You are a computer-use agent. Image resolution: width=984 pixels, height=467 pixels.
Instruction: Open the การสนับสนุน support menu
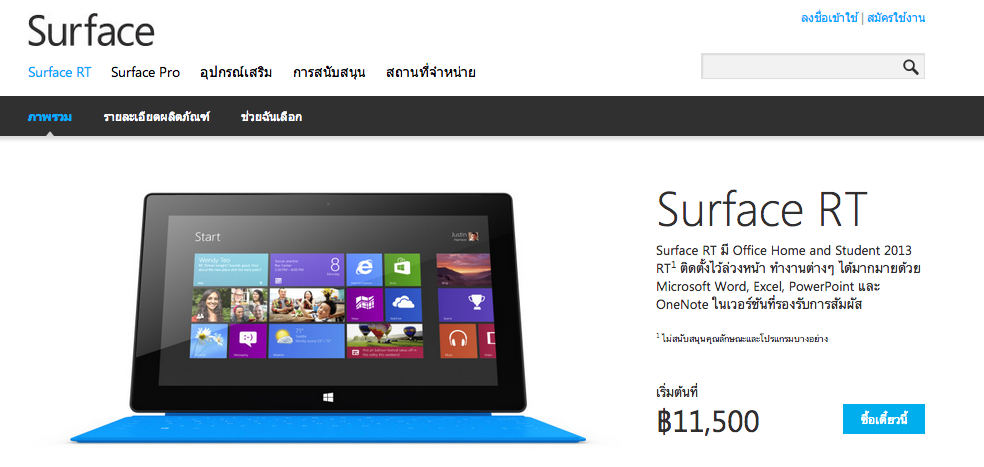click(329, 72)
